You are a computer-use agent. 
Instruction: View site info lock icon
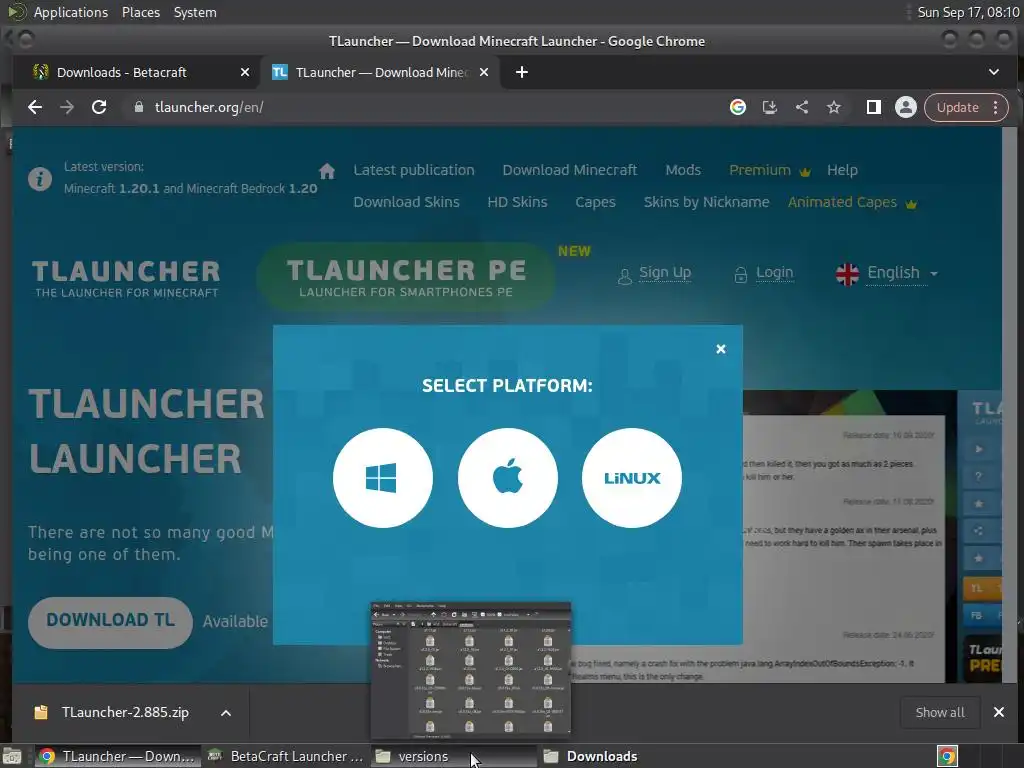pyautogui.click(x=138, y=107)
